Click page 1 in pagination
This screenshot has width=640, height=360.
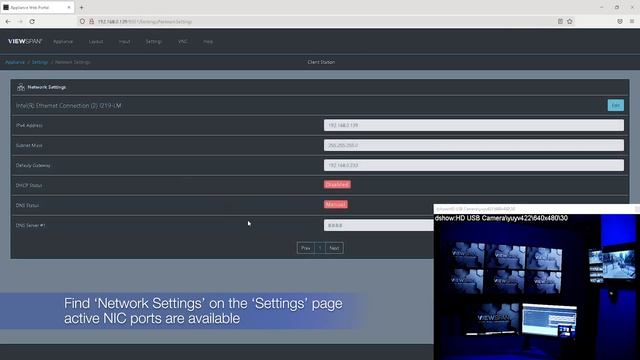coord(320,248)
